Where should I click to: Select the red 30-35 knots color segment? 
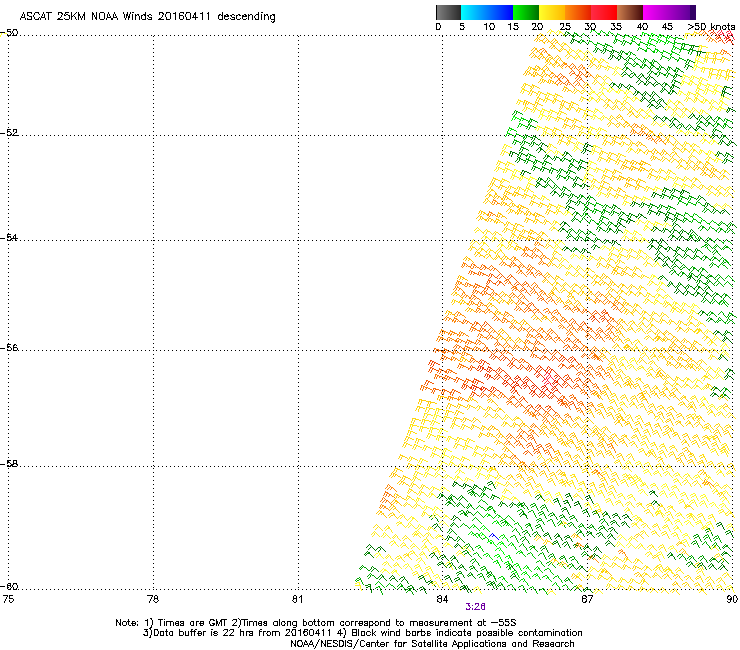(x=604, y=12)
